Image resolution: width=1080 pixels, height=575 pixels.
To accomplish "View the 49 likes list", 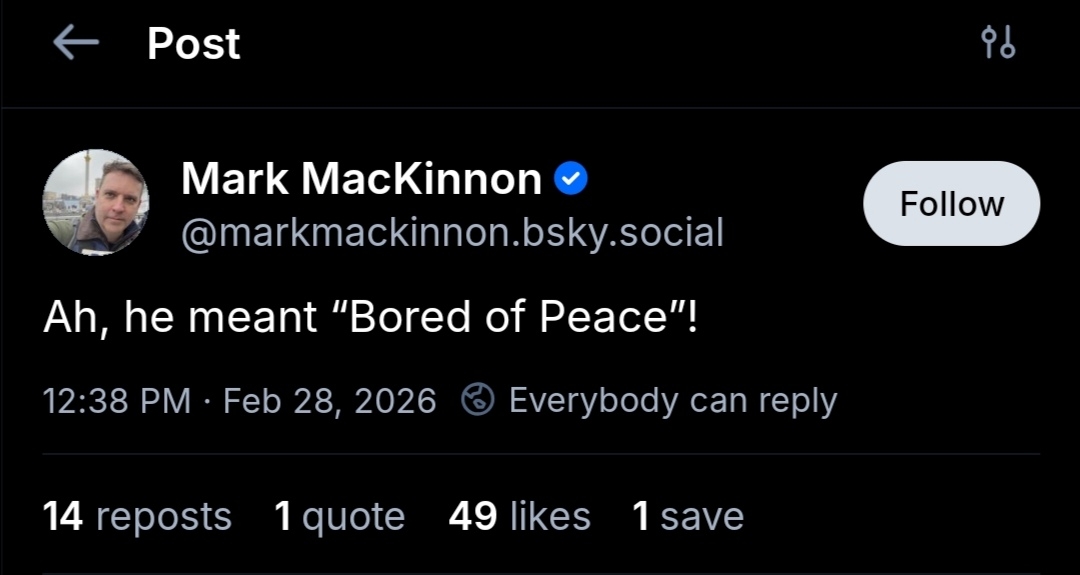I will (x=519, y=517).
